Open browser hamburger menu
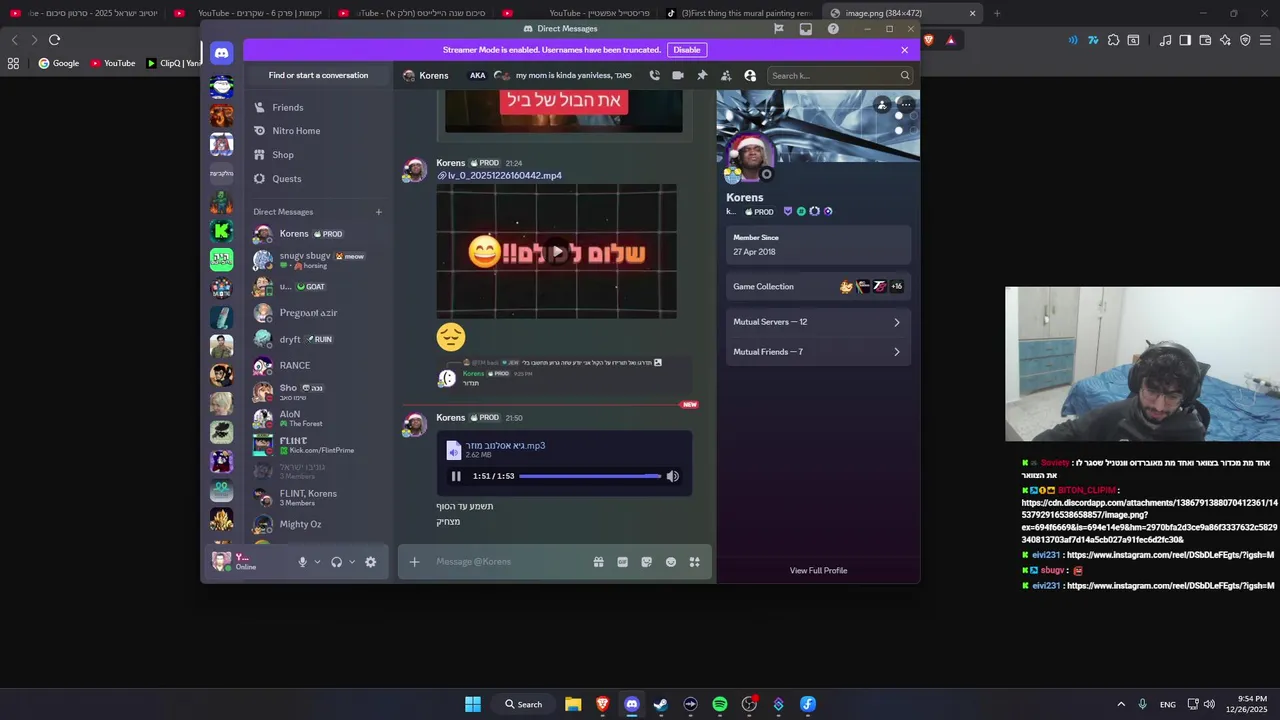Screen dimensions: 1280x720 point(1266,40)
